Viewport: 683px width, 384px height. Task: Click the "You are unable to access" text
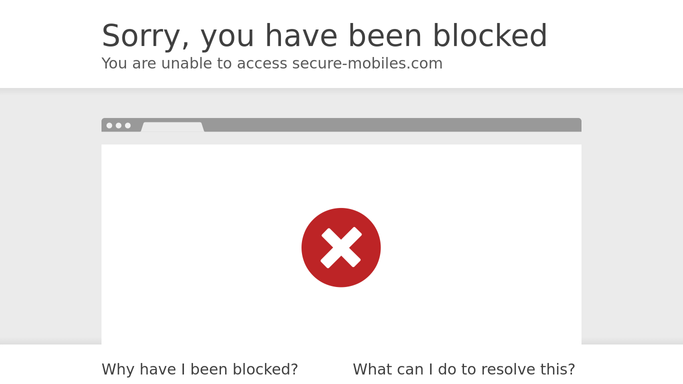tap(194, 63)
